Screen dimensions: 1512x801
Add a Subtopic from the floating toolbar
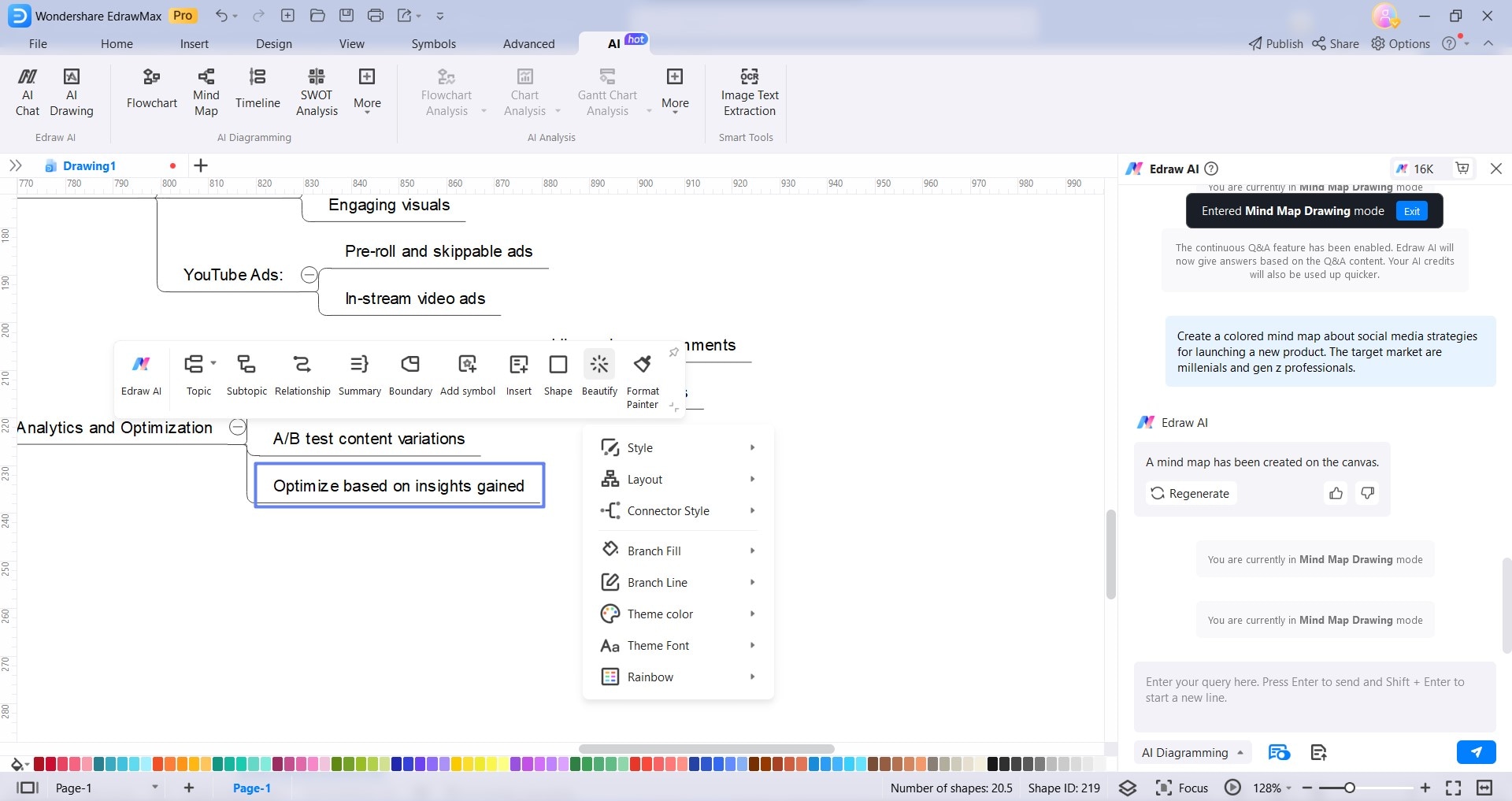pyautogui.click(x=246, y=375)
